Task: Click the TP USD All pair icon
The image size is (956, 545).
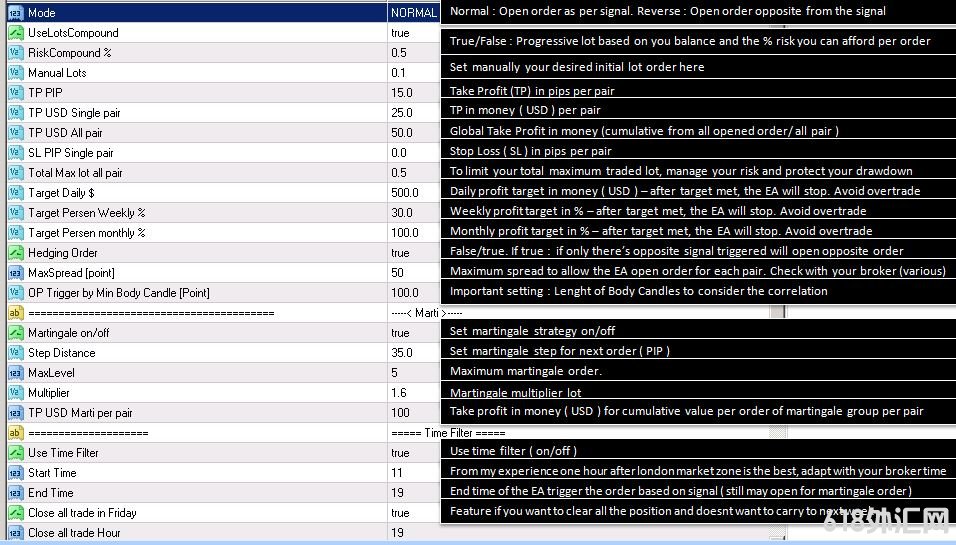Action: [15, 133]
